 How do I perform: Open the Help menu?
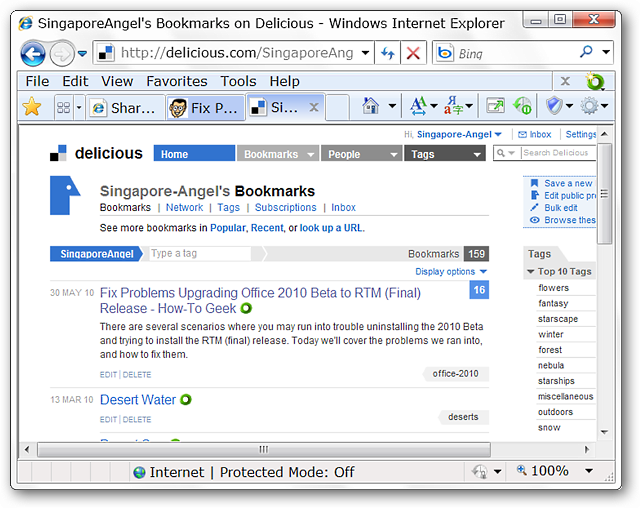coord(284,81)
